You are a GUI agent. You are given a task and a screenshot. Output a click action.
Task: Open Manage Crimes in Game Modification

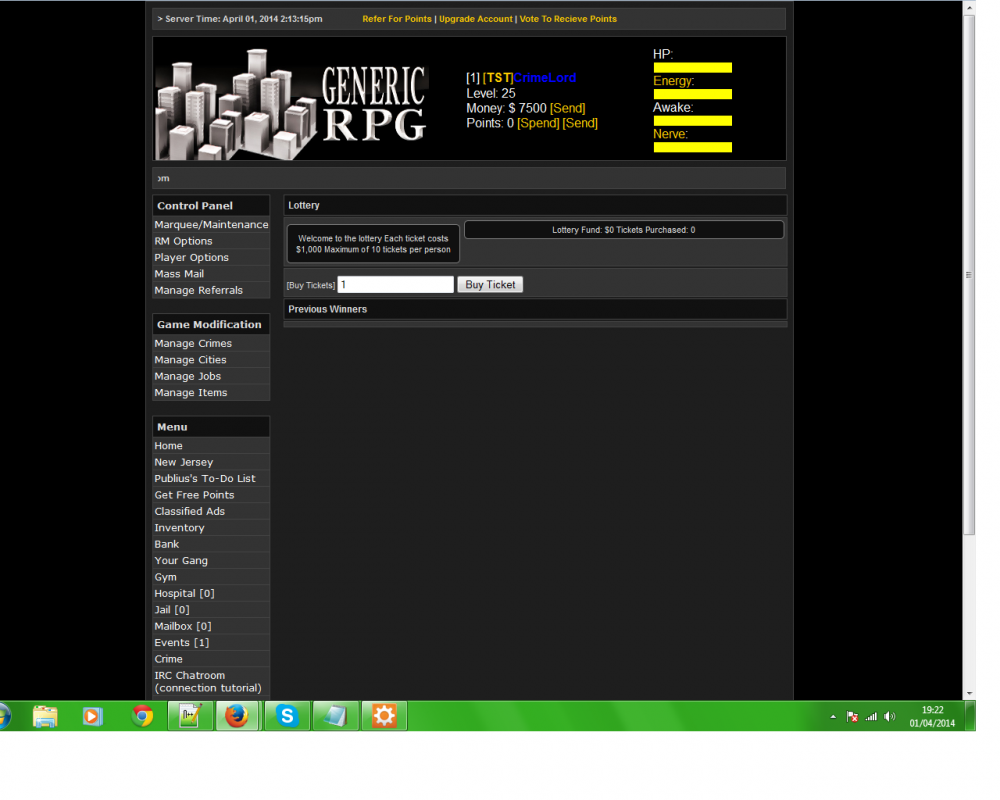click(193, 343)
